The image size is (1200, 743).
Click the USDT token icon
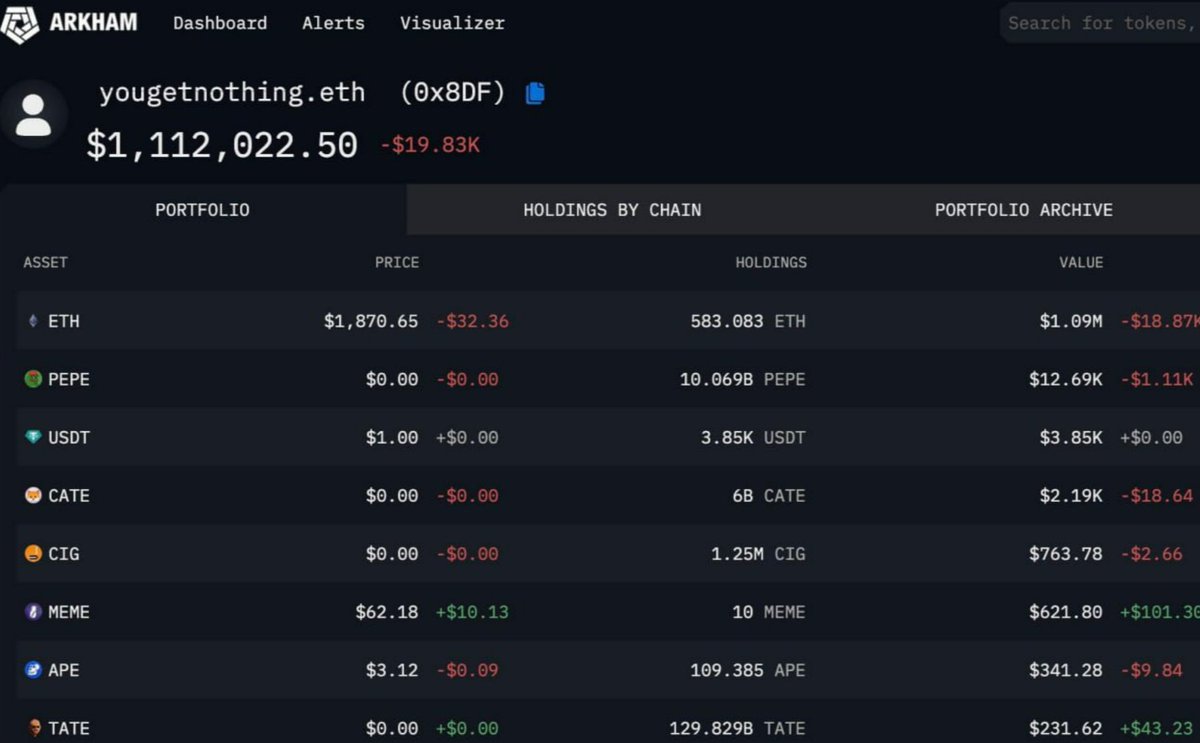[x=33, y=437]
